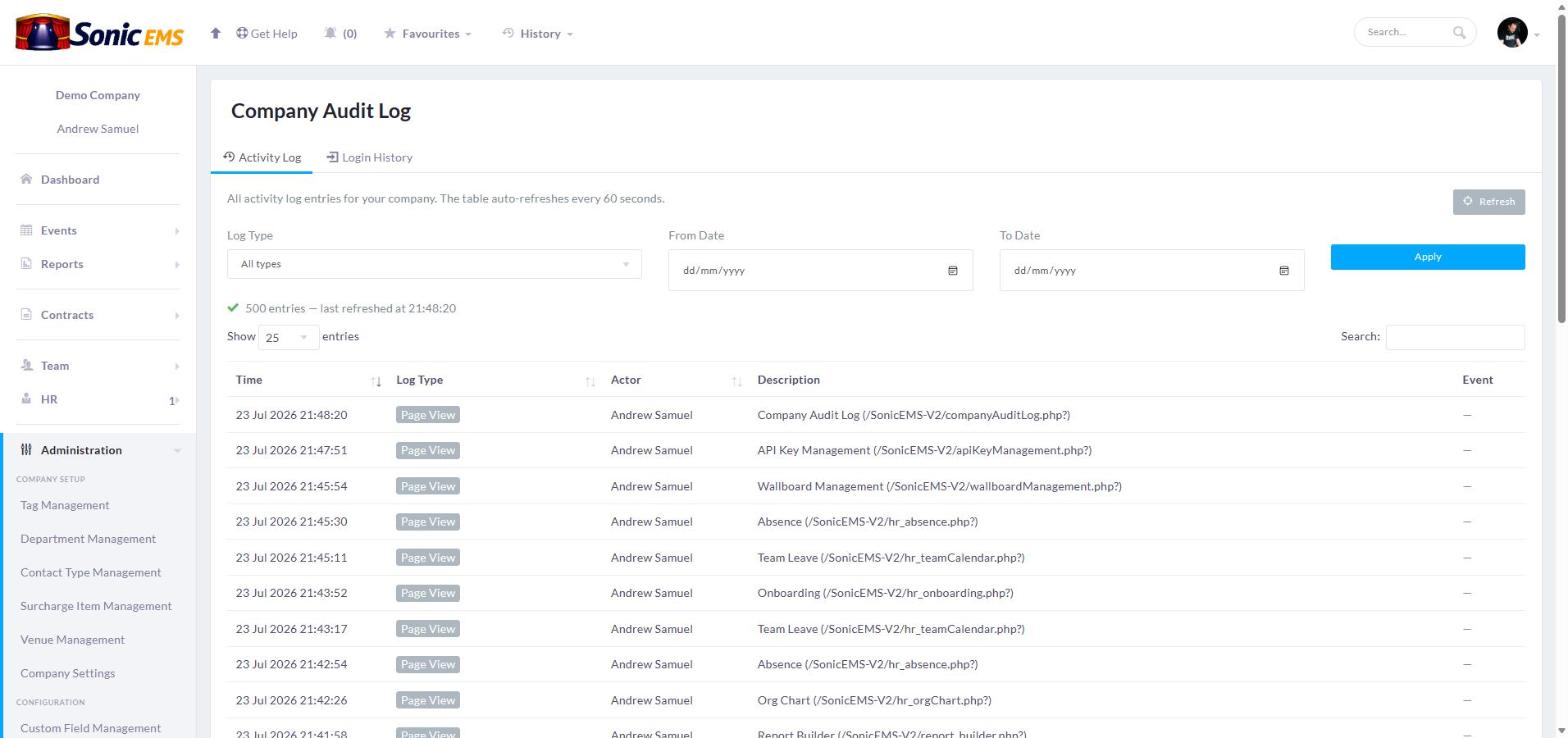Open the To Date calendar picker icon
Image resolution: width=1568 pixels, height=738 pixels.
1284,270
